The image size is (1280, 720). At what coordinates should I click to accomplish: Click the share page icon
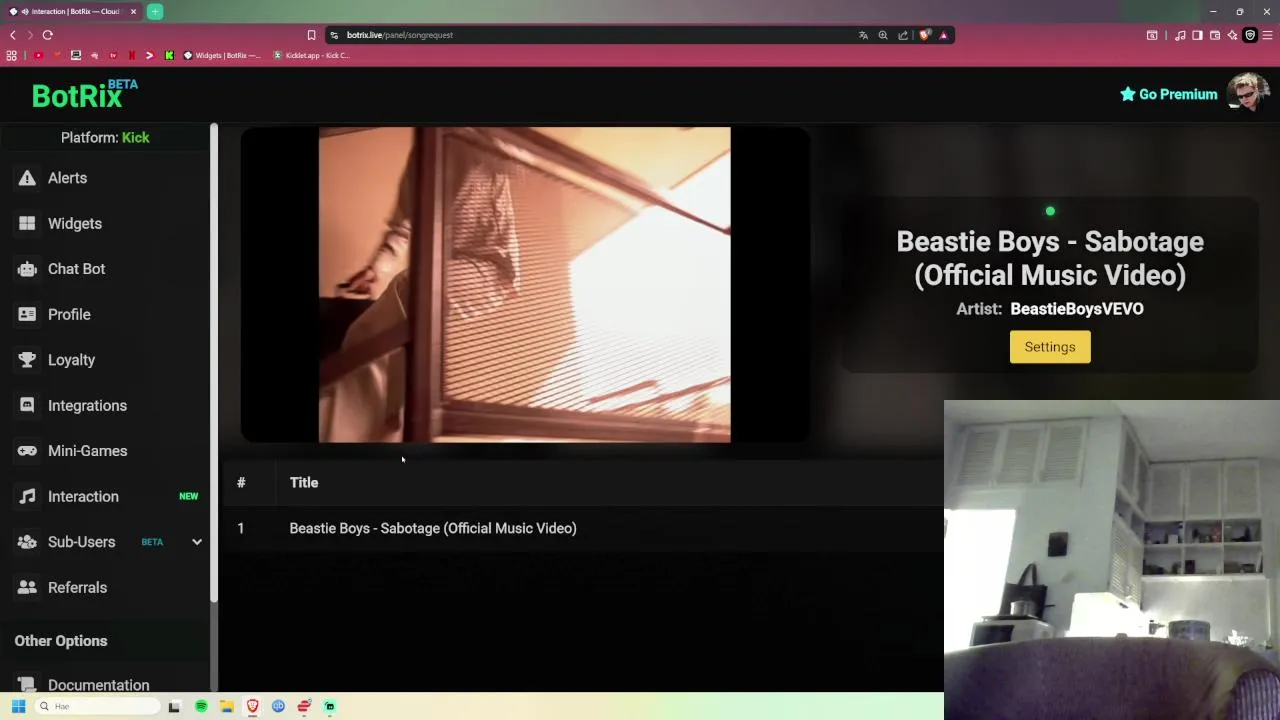(903, 35)
